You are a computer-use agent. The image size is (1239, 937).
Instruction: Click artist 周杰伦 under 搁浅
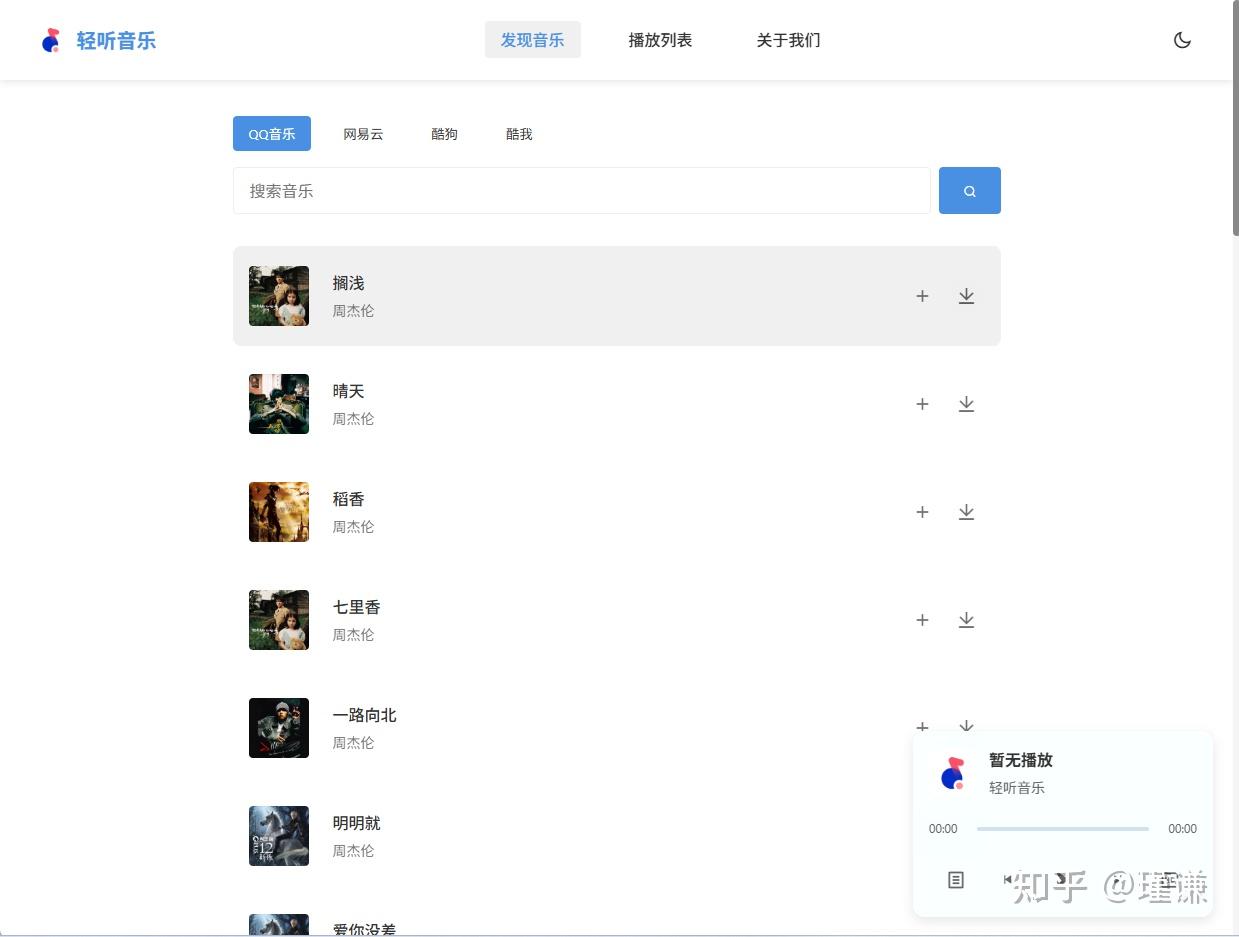[x=353, y=311]
